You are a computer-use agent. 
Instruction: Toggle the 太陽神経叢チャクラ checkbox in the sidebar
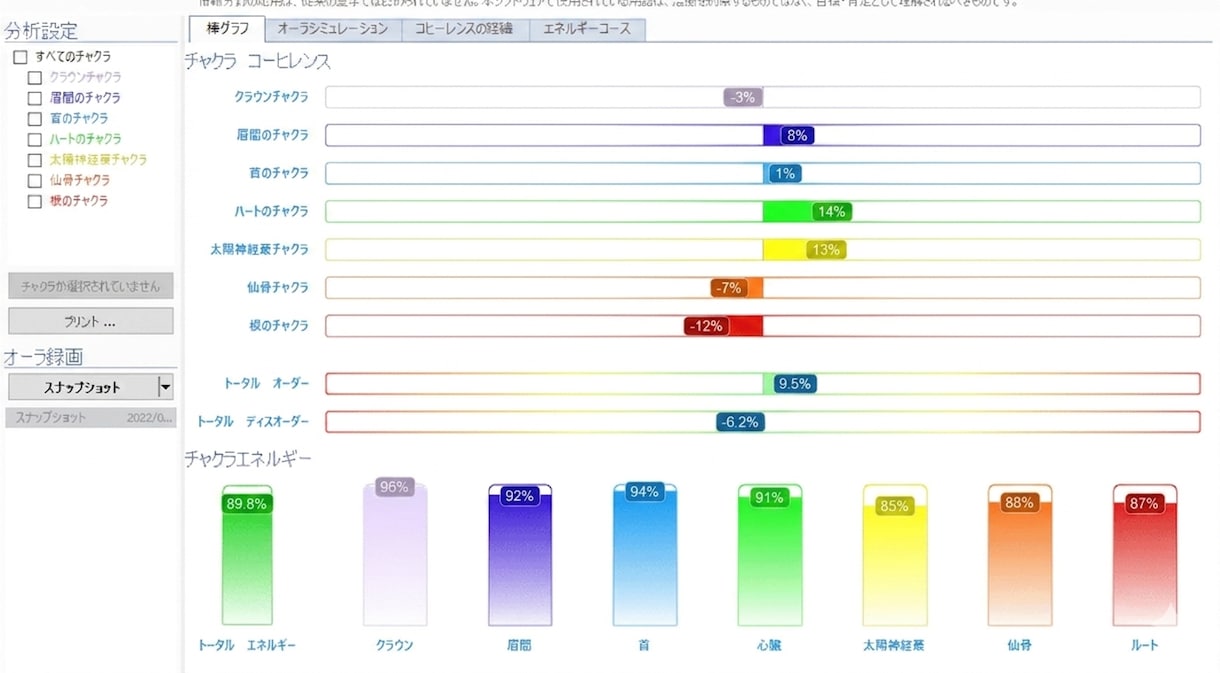click(35, 160)
